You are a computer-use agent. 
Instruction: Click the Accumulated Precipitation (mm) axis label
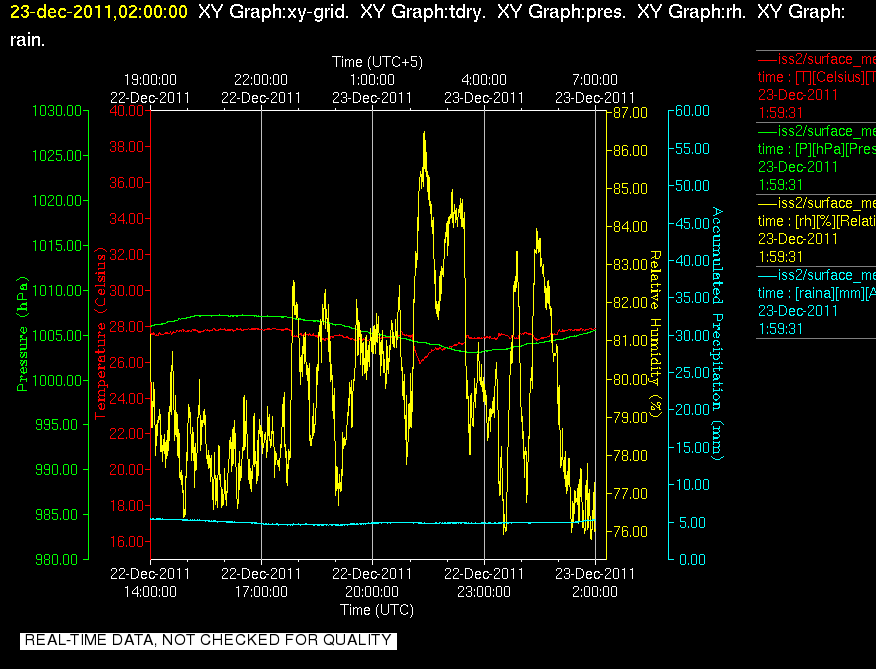[x=717, y=334]
